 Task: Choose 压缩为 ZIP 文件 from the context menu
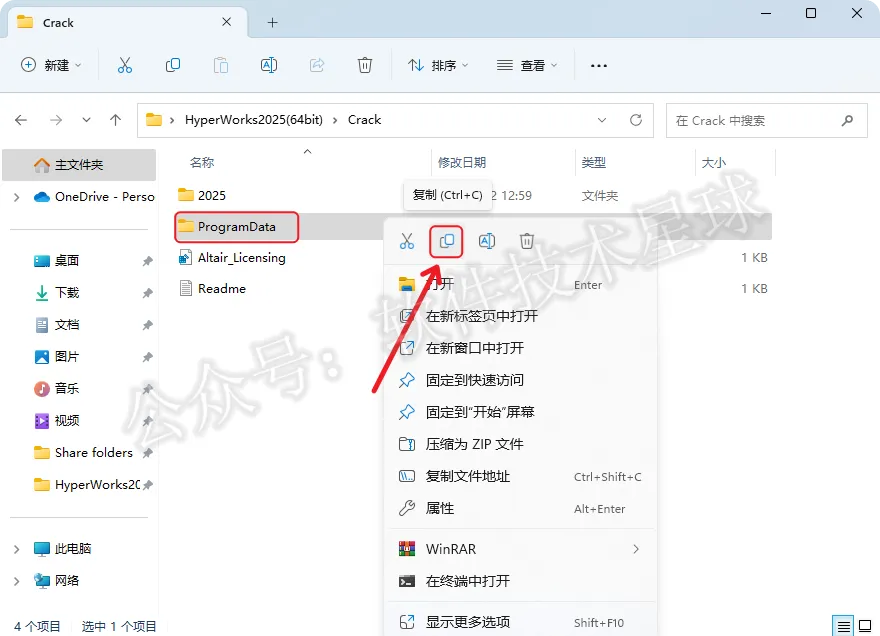click(521, 444)
